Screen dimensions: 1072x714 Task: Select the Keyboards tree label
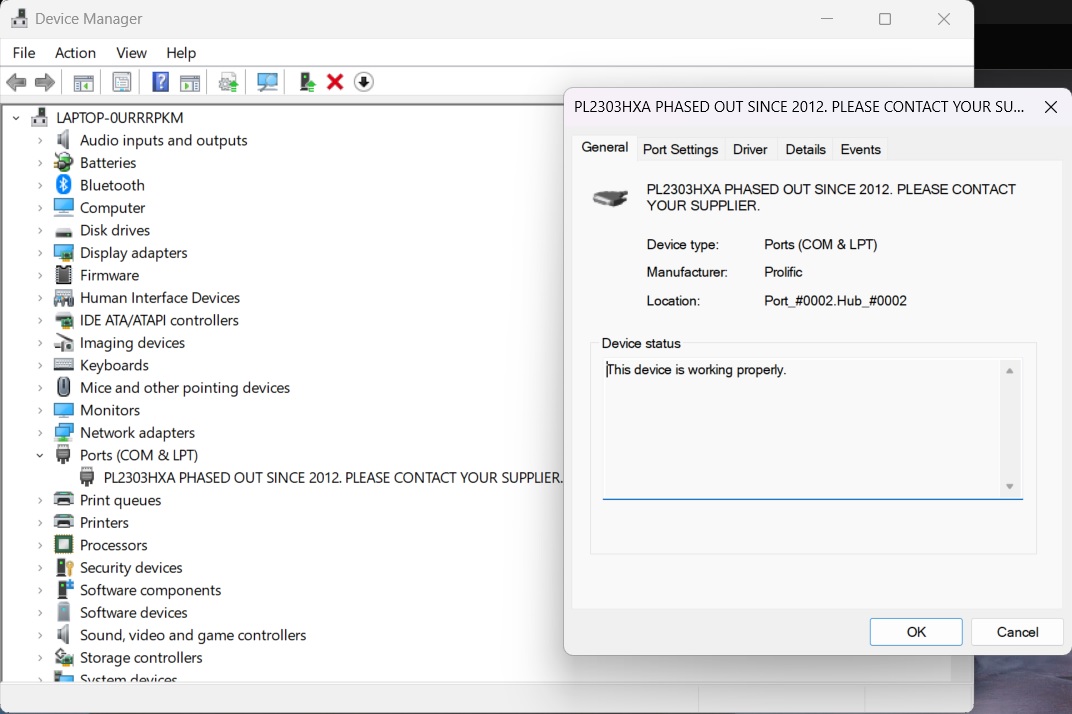coord(114,365)
